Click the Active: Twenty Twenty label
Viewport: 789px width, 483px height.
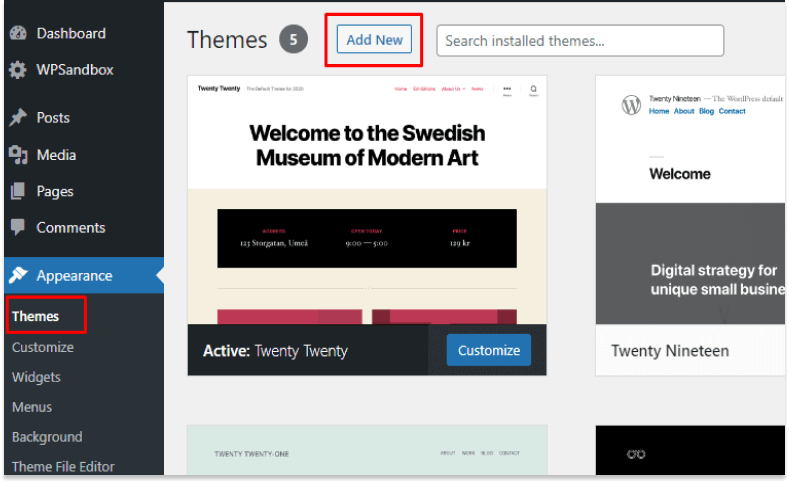(x=275, y=351)
